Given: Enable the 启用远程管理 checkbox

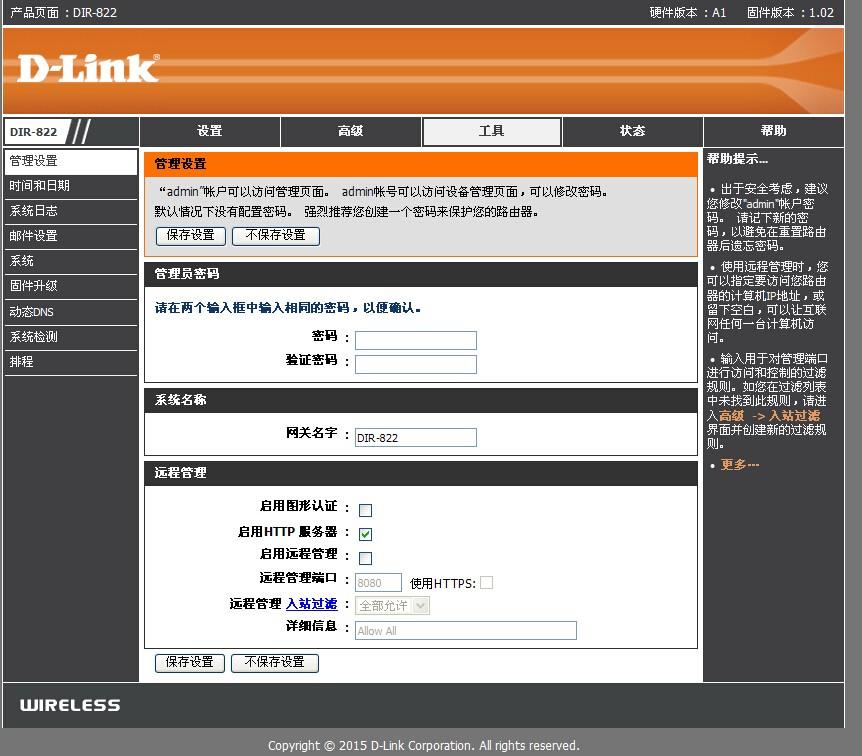Looking at the screenshot, I should [x=365, y=558].
